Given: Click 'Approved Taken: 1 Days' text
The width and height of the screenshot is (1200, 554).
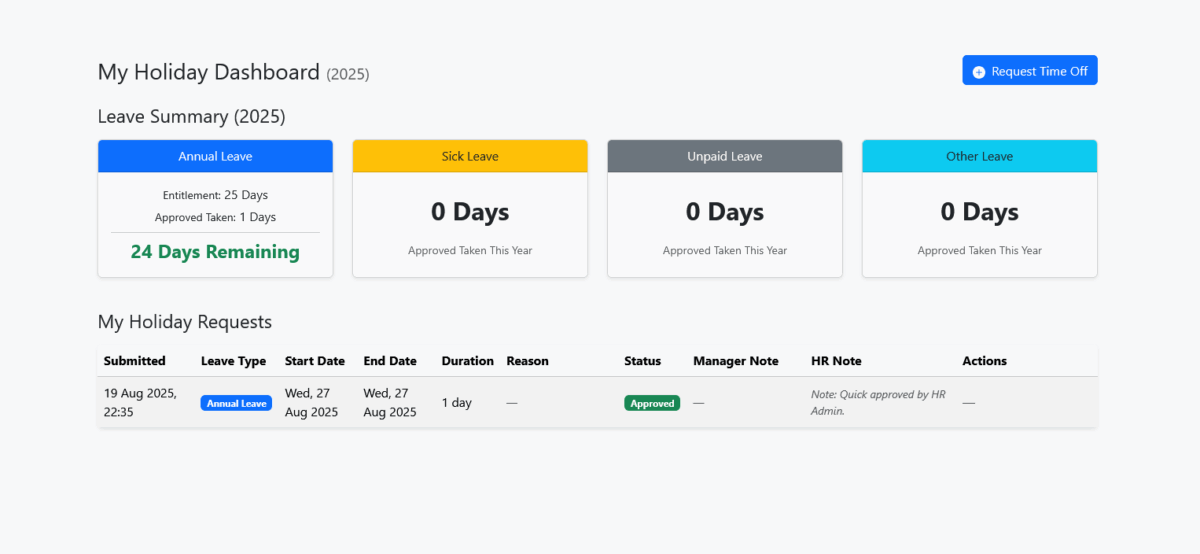Looking at the screenshot, I should pos(215,217).
